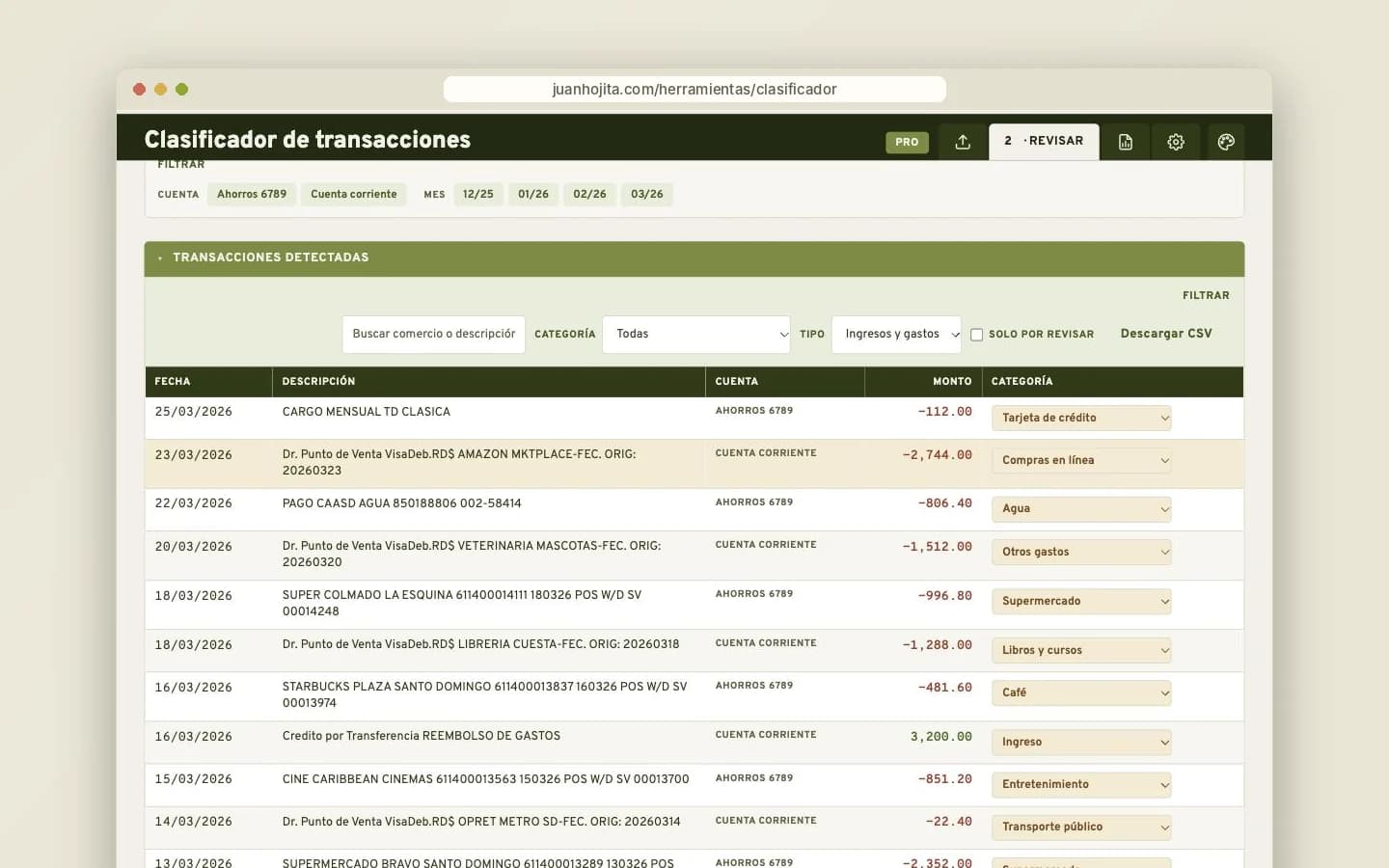1389x868 pixels.
Task: Click the Clasificador de transacciones title
Action: click(308, 140)
